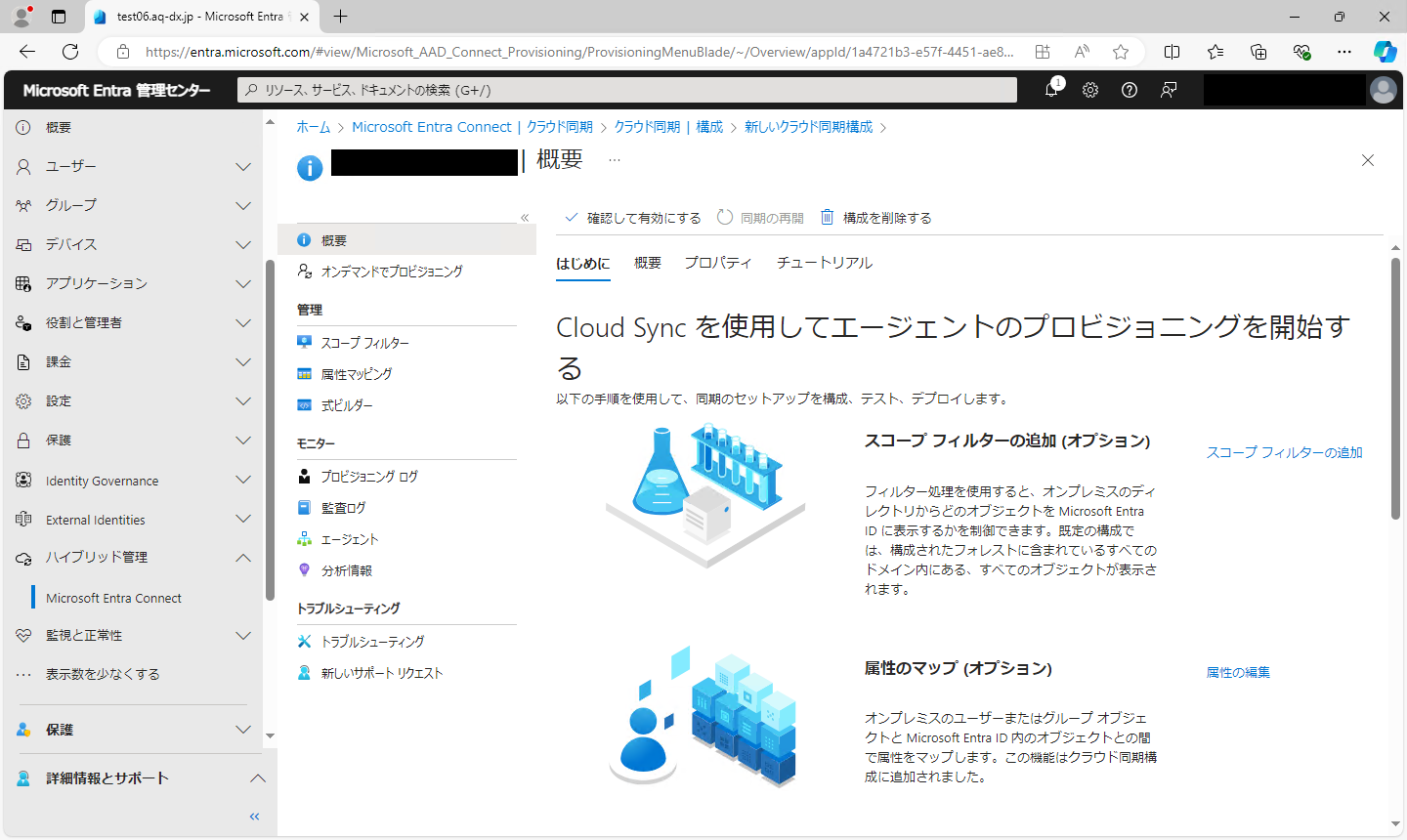The width and height of the screenshot is (1407, 840).
Task: Follow the スコープ フィルターの追加 link
Action: (1284, 452)
